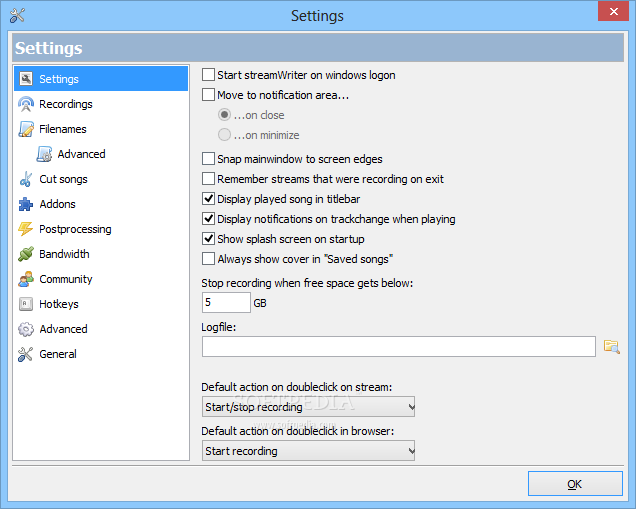Enable Start streamWriter on windows logon
This screenshot has width=636, height=509.
click(x=208, y=75)
